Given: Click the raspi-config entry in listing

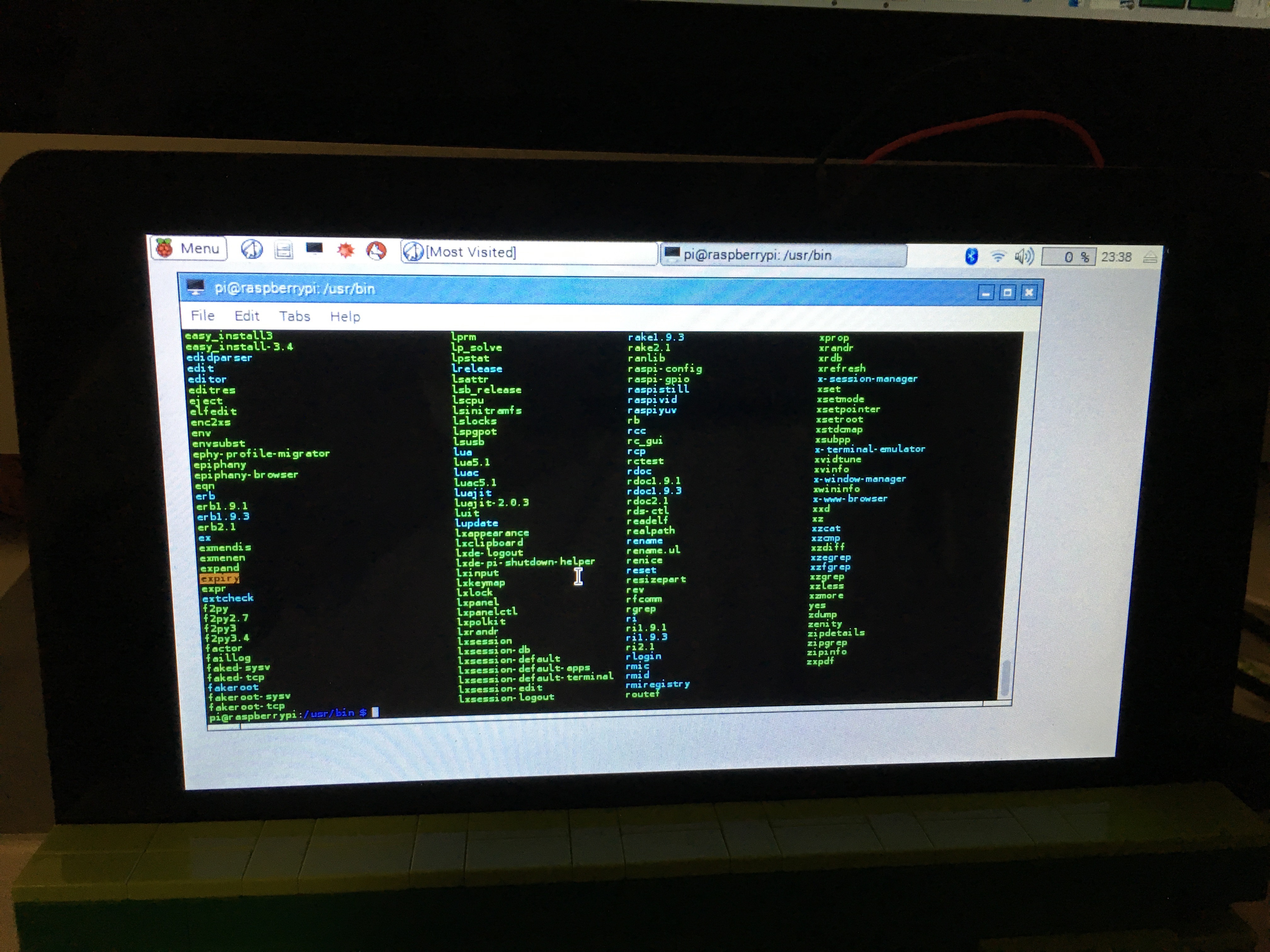Looking at the screenshot, I should point(664,369).
